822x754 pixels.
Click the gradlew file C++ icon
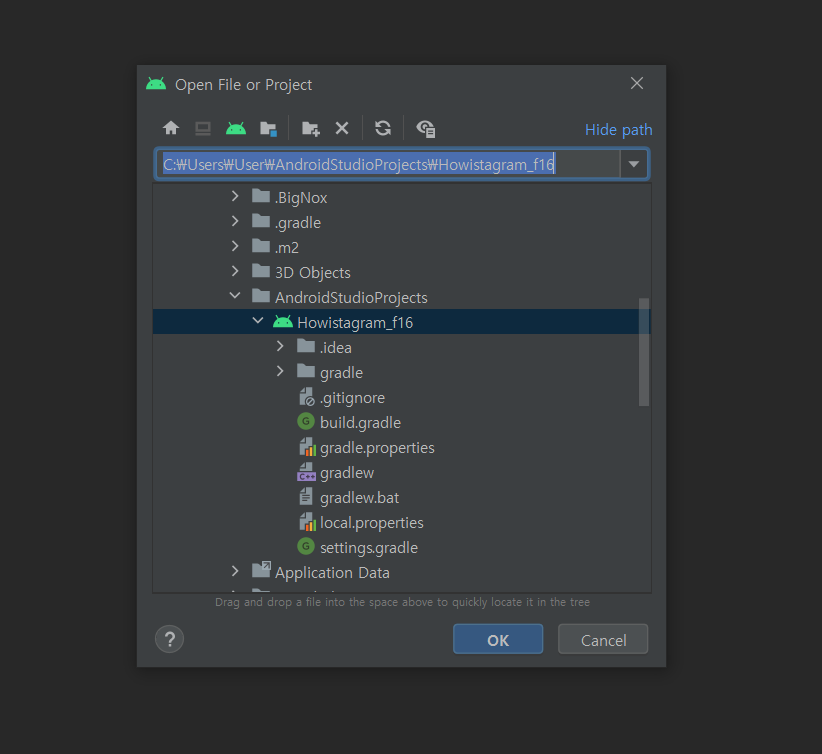tap(307, 472)
